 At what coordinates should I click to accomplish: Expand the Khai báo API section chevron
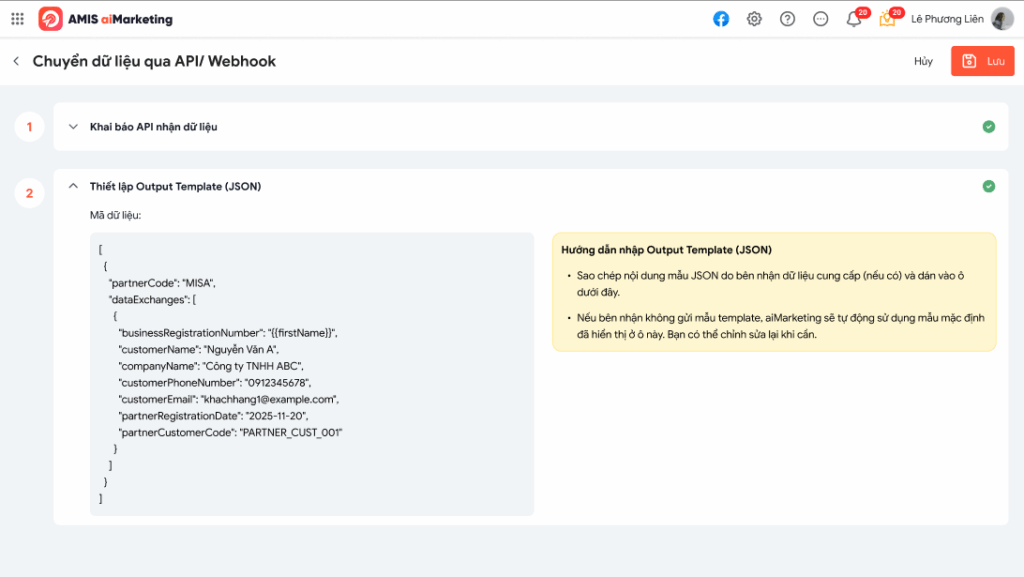point(73,127)
